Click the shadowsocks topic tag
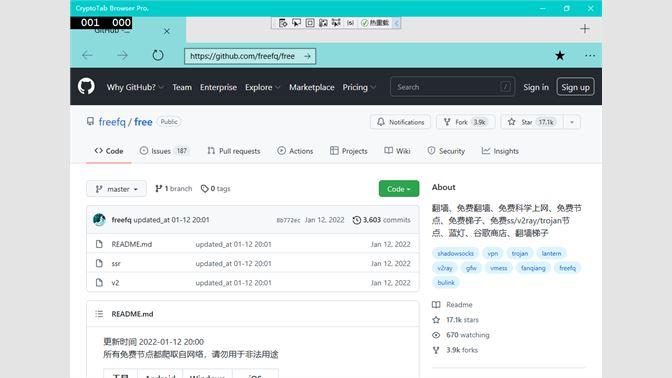Viewport: 672px width, 378px height. (455, 253)
